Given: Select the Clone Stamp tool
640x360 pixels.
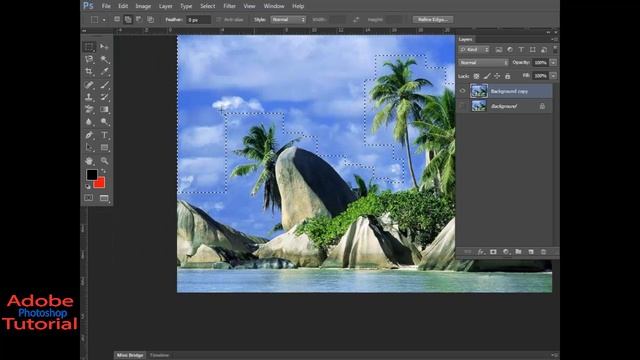Looking at the screenshot, I should (89, 97).
